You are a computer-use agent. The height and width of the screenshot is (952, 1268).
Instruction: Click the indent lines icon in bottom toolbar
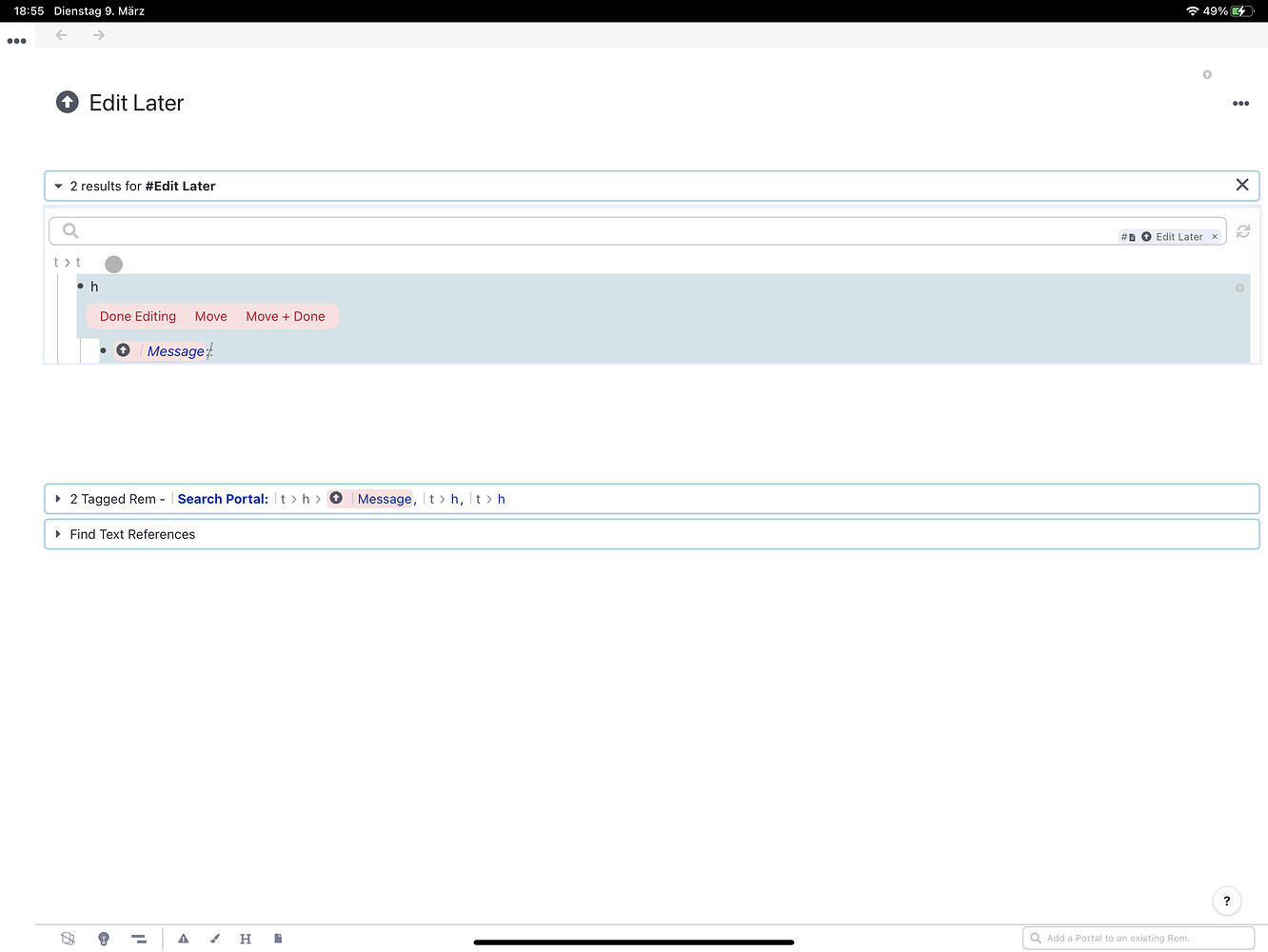pyautogui.click(x=139, y=939)
